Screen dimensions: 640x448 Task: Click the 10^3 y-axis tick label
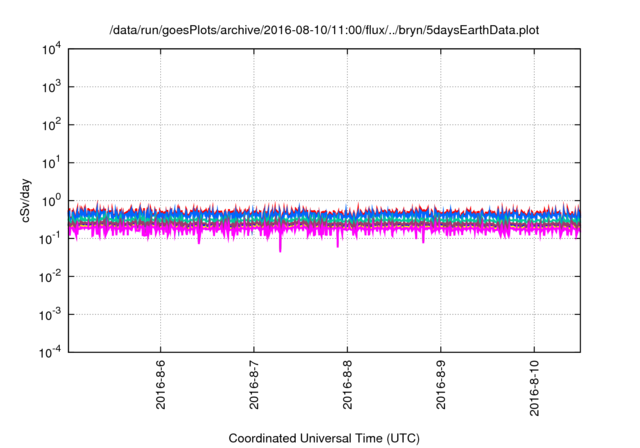pos(51,87)
